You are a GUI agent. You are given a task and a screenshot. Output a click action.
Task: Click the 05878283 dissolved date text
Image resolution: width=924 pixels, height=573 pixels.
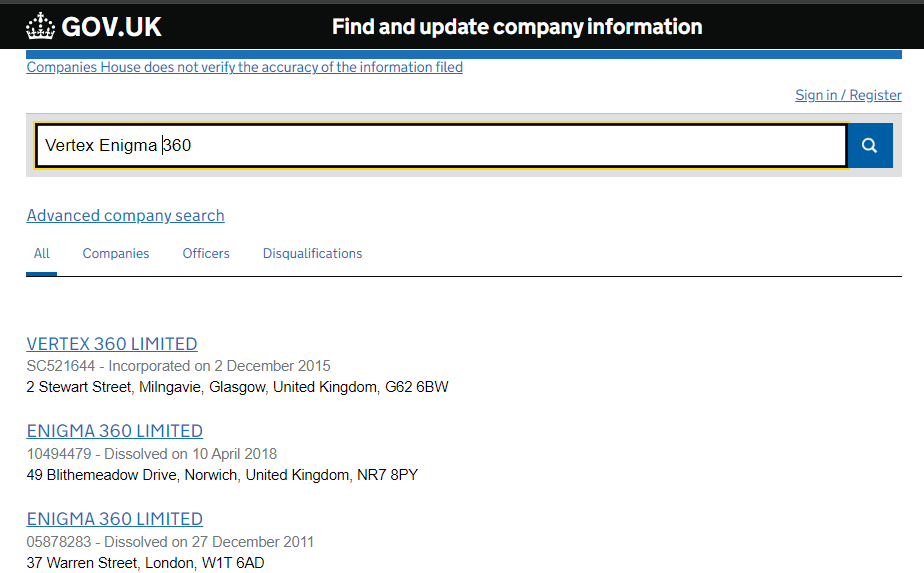click(x=170, y=542)
